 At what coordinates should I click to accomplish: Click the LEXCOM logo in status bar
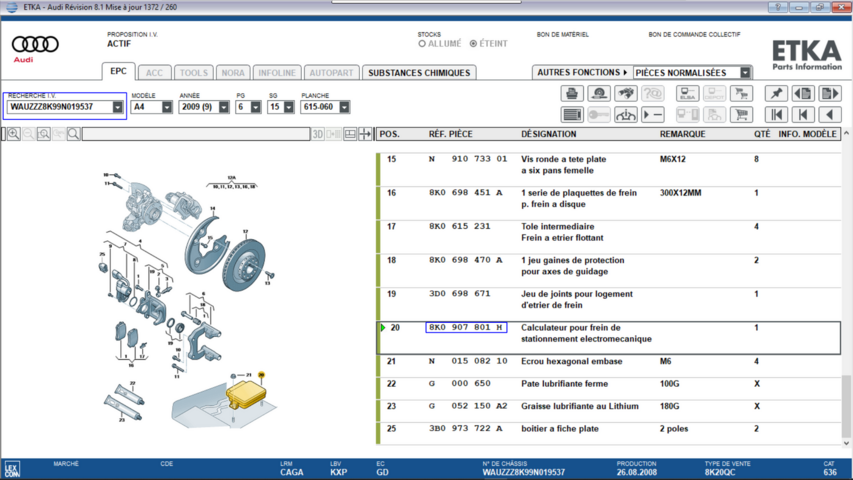coord(12,469)
